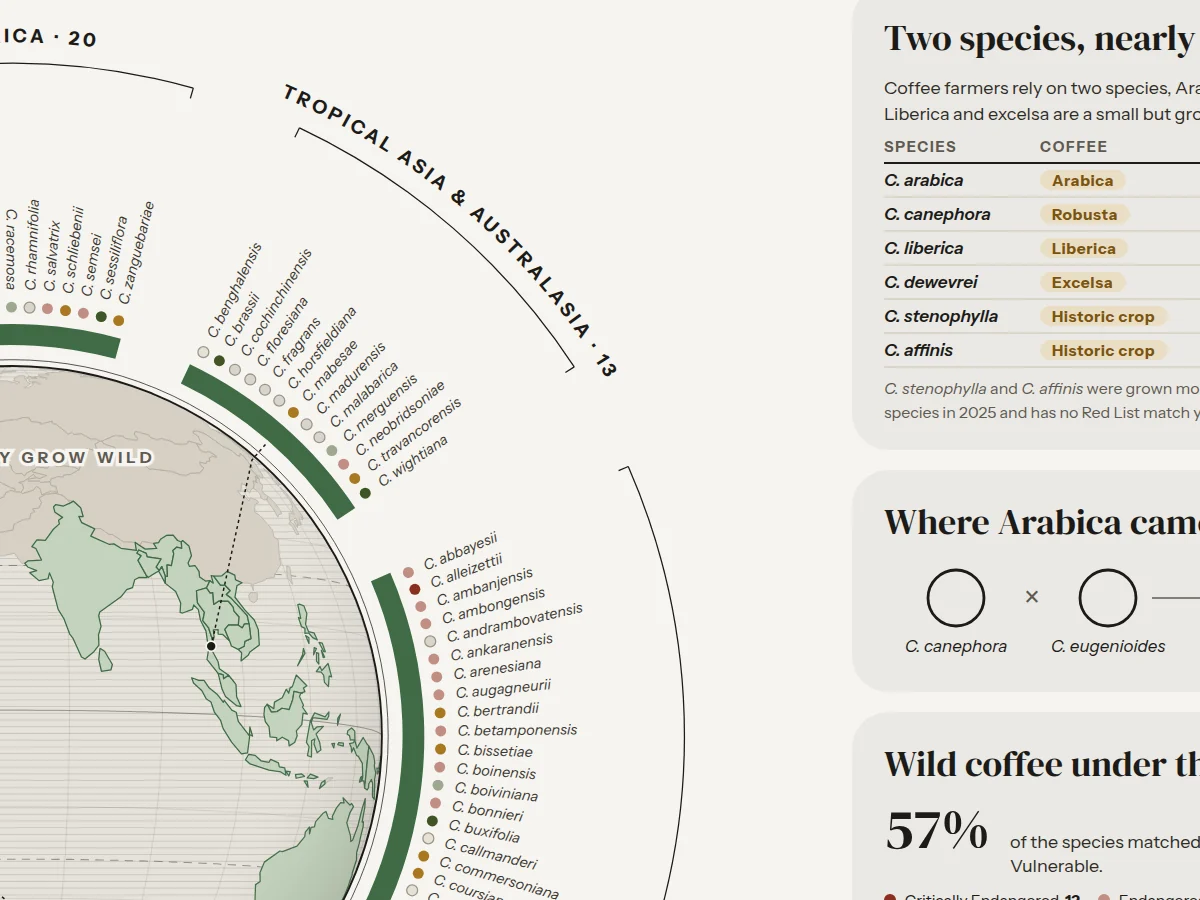Select the C. brassii species label

pyautogui.click(x=241, y=320)
